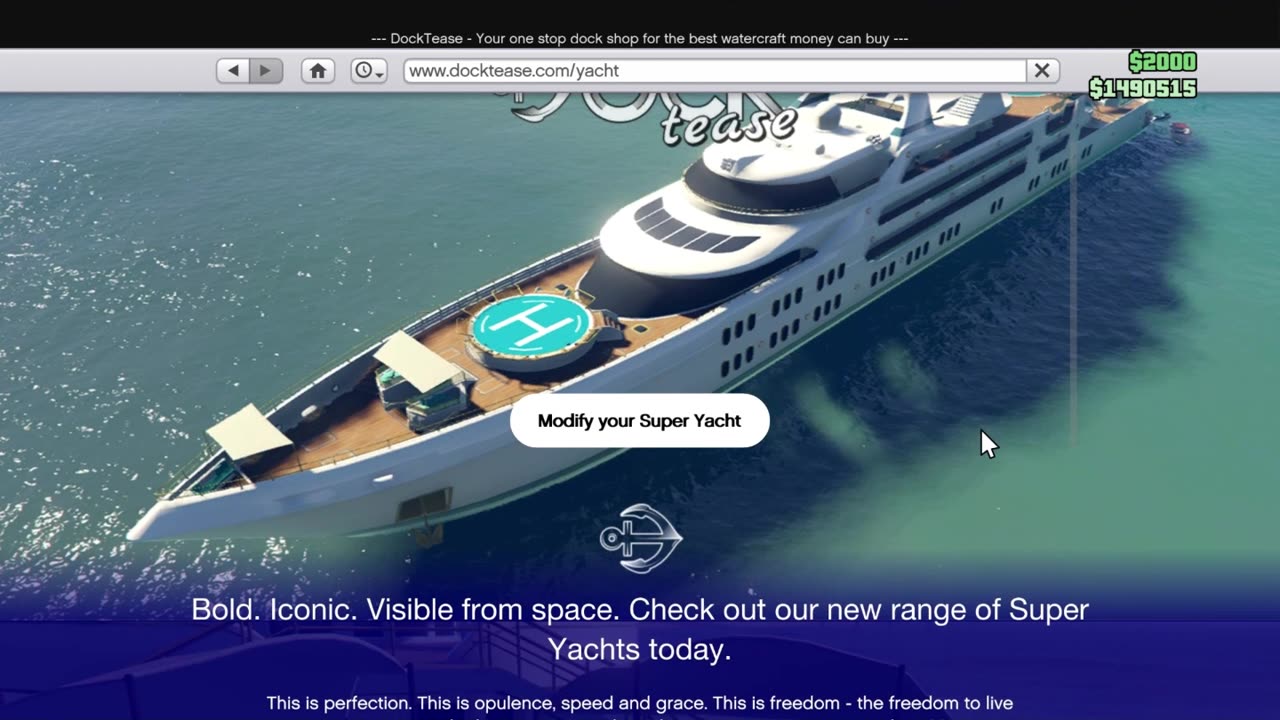Click the Bold. Iconic. Visible from space headline
This screenshot has width=1280, height=720.
coord(640,629)
